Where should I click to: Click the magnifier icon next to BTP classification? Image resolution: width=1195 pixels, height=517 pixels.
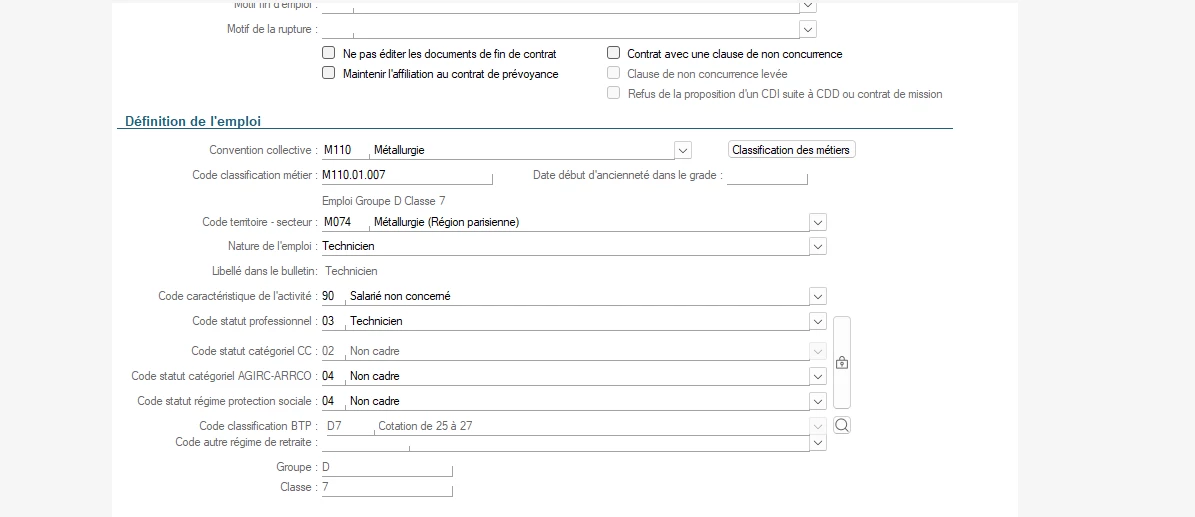click(842, 426)
